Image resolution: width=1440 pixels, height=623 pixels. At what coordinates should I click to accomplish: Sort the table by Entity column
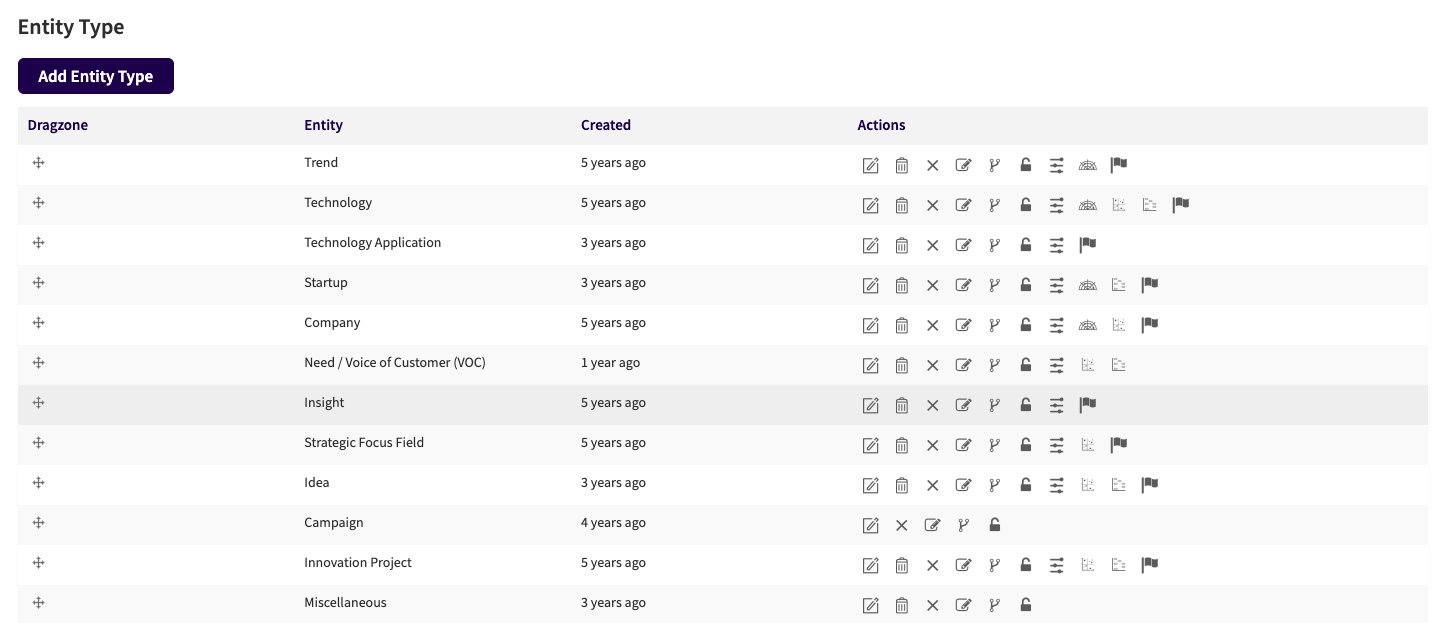[x=323, y=125]
